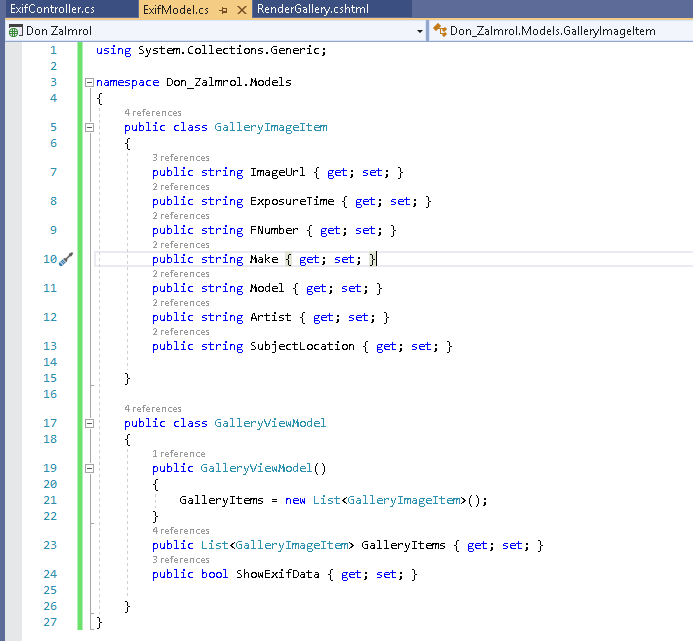Click line number 27 in the margin
The width and height of the screenshot is (693, 641).
pos(50,622)
